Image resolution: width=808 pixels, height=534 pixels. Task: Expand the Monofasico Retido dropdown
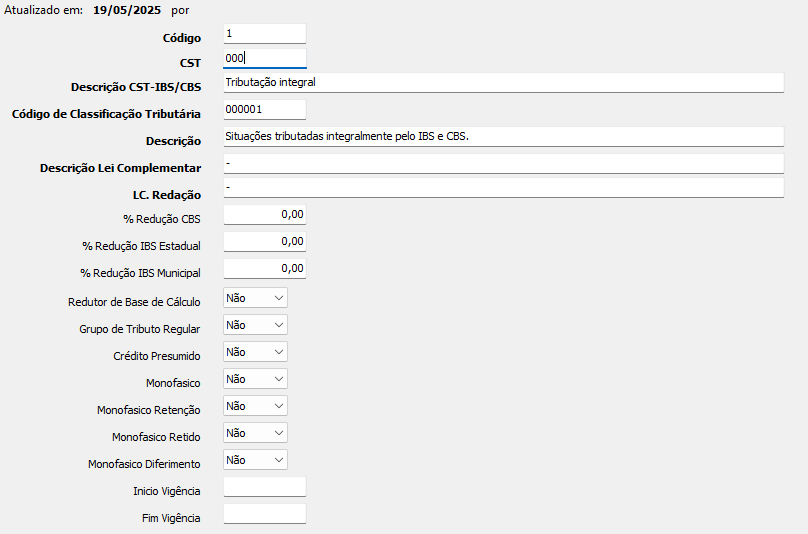tap(255, 433)
